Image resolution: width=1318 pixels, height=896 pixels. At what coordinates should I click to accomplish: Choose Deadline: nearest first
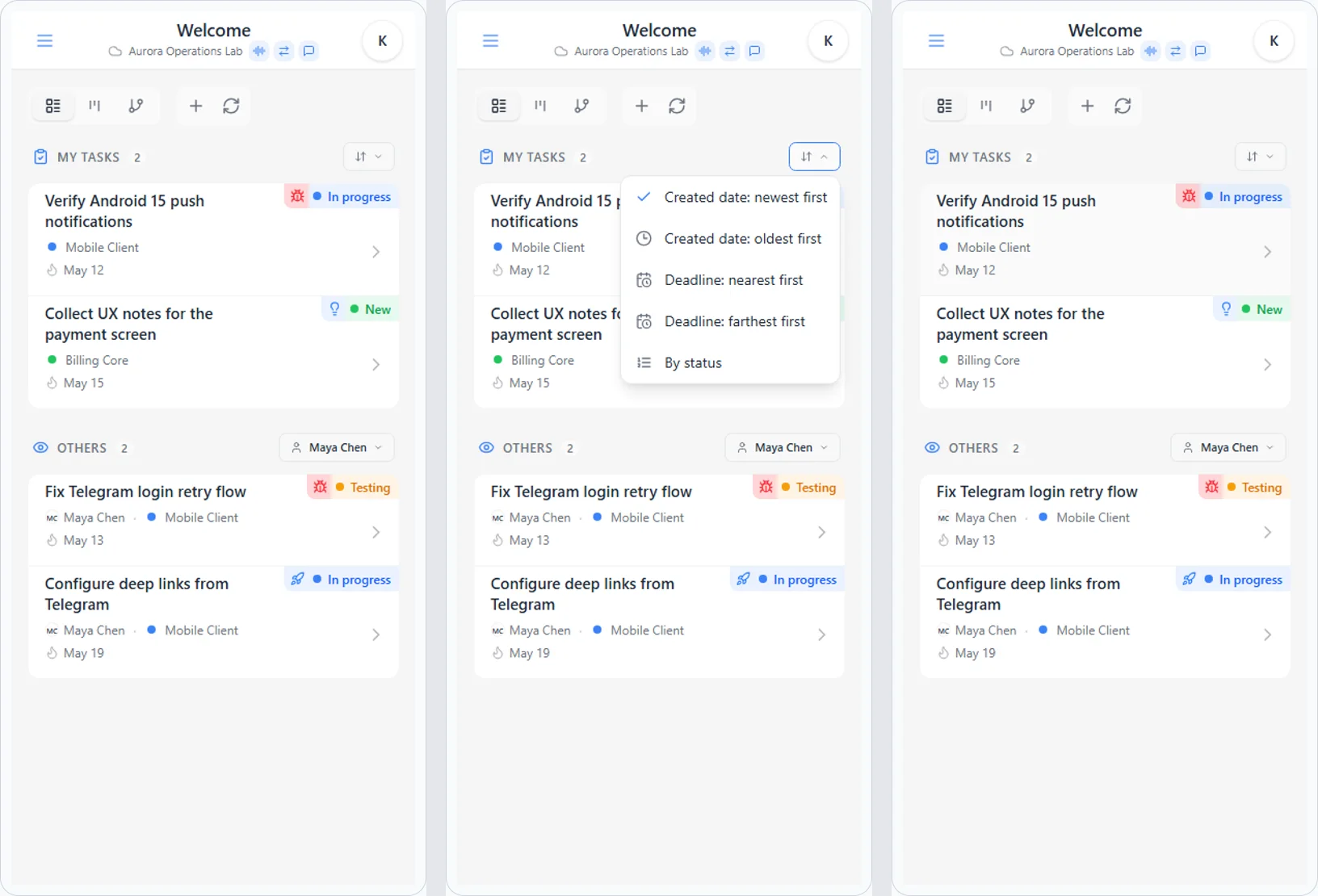[730, 280]
